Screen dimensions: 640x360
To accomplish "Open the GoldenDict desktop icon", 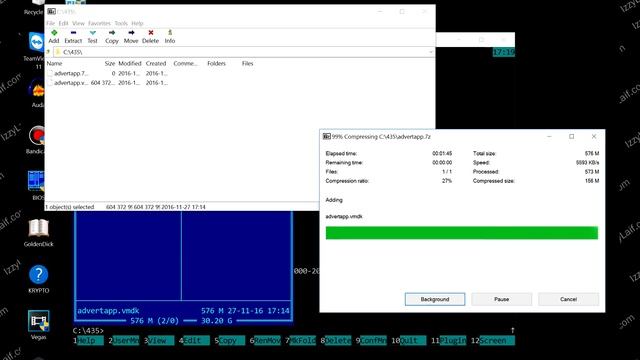I will 38,229.
